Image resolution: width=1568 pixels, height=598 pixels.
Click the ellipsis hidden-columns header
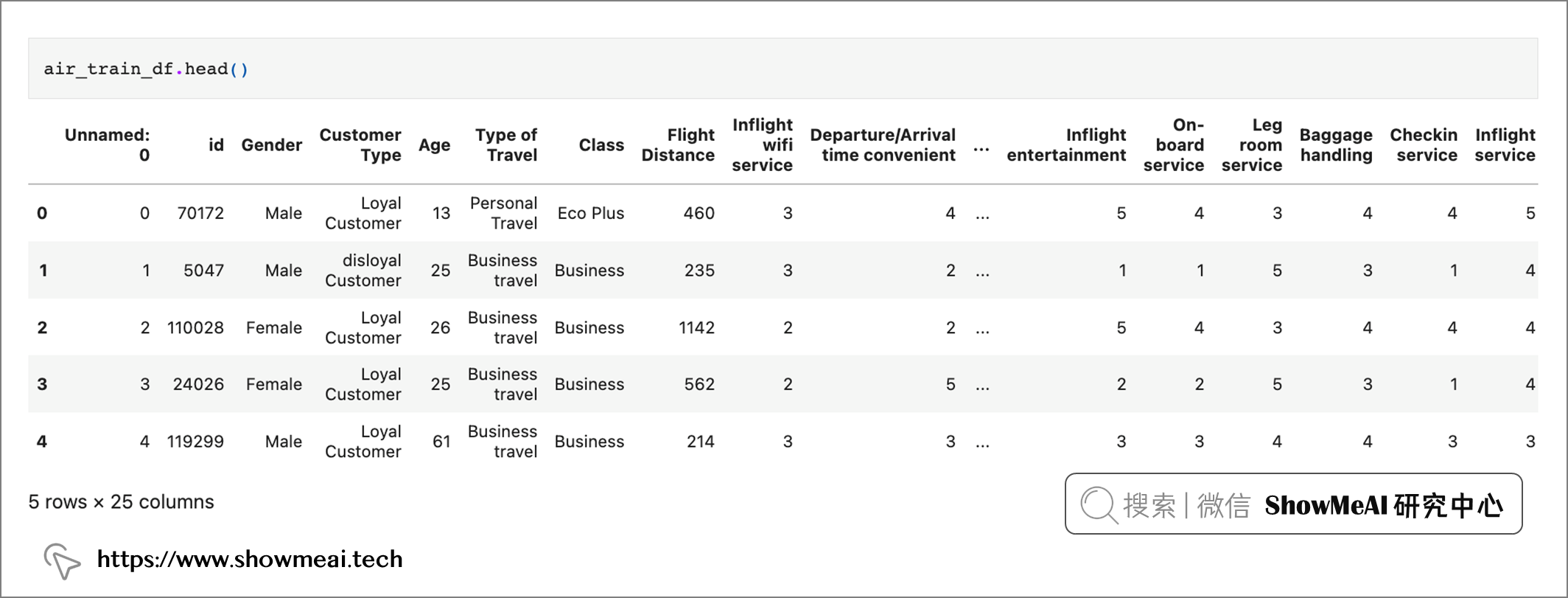981,148
